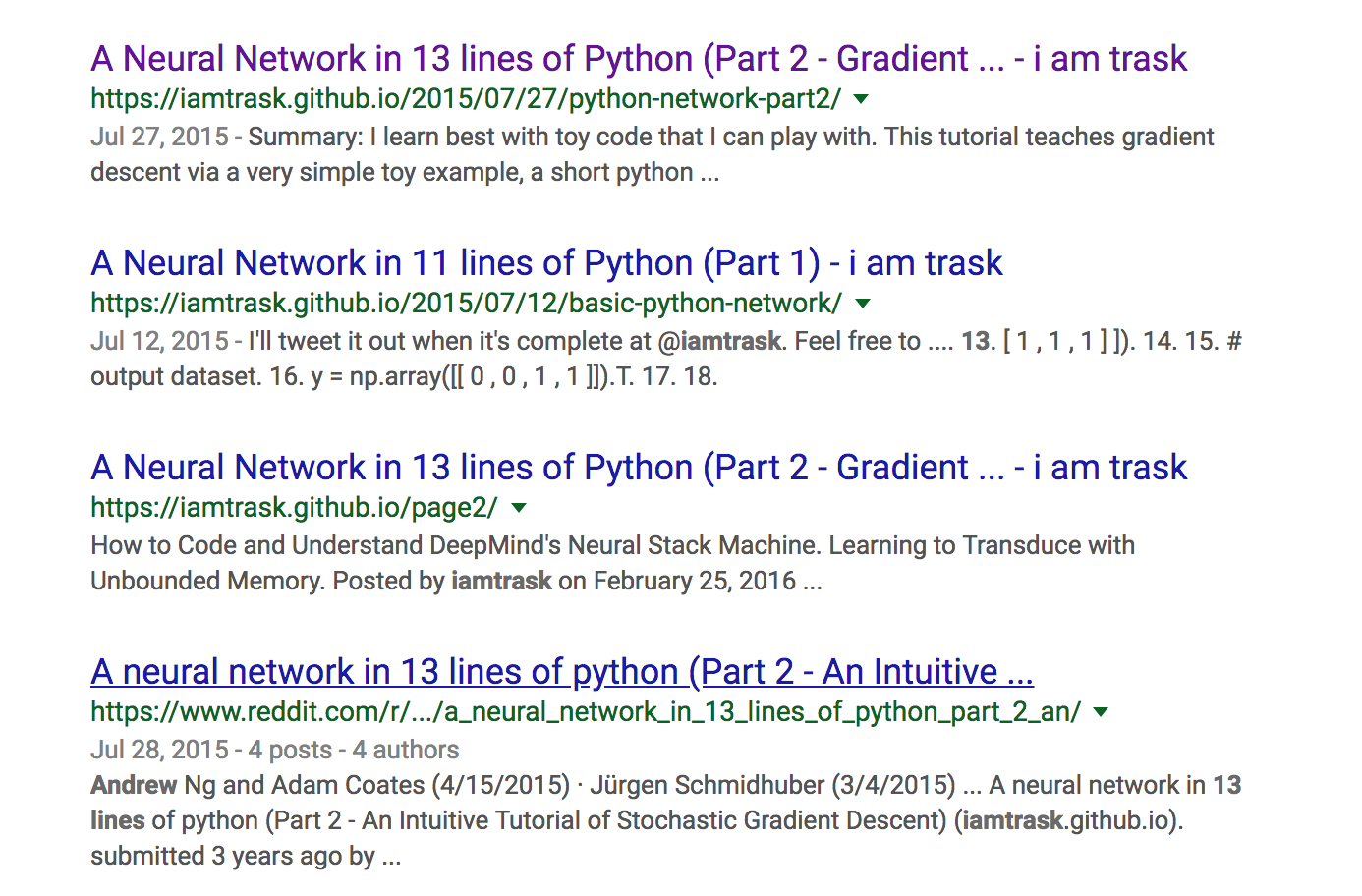Expand dropdown arrow beside python-network-part2 URL
Viewport: 1362px width, 896px height.
(x=862, y=99)
